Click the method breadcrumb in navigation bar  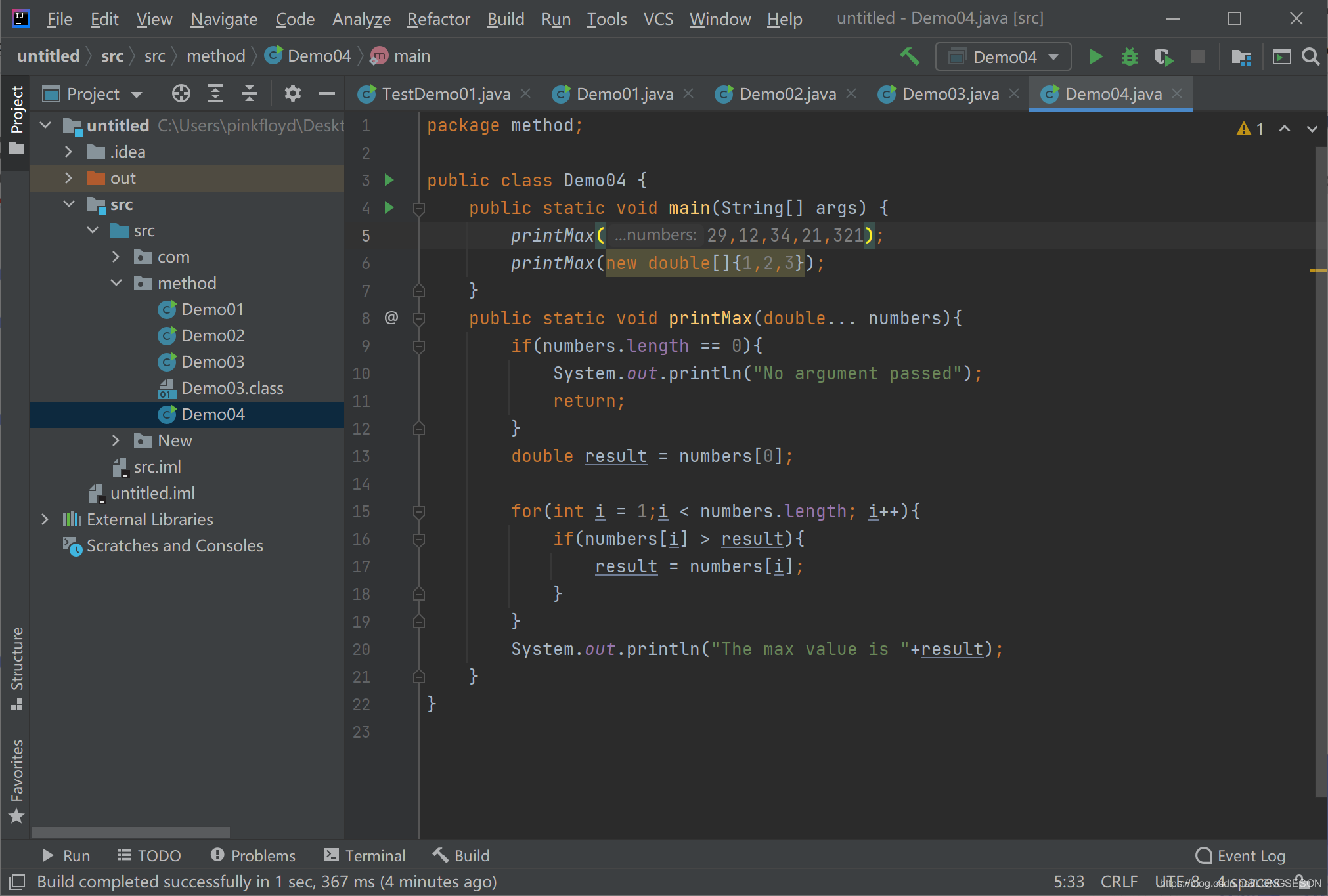point(216,56)
